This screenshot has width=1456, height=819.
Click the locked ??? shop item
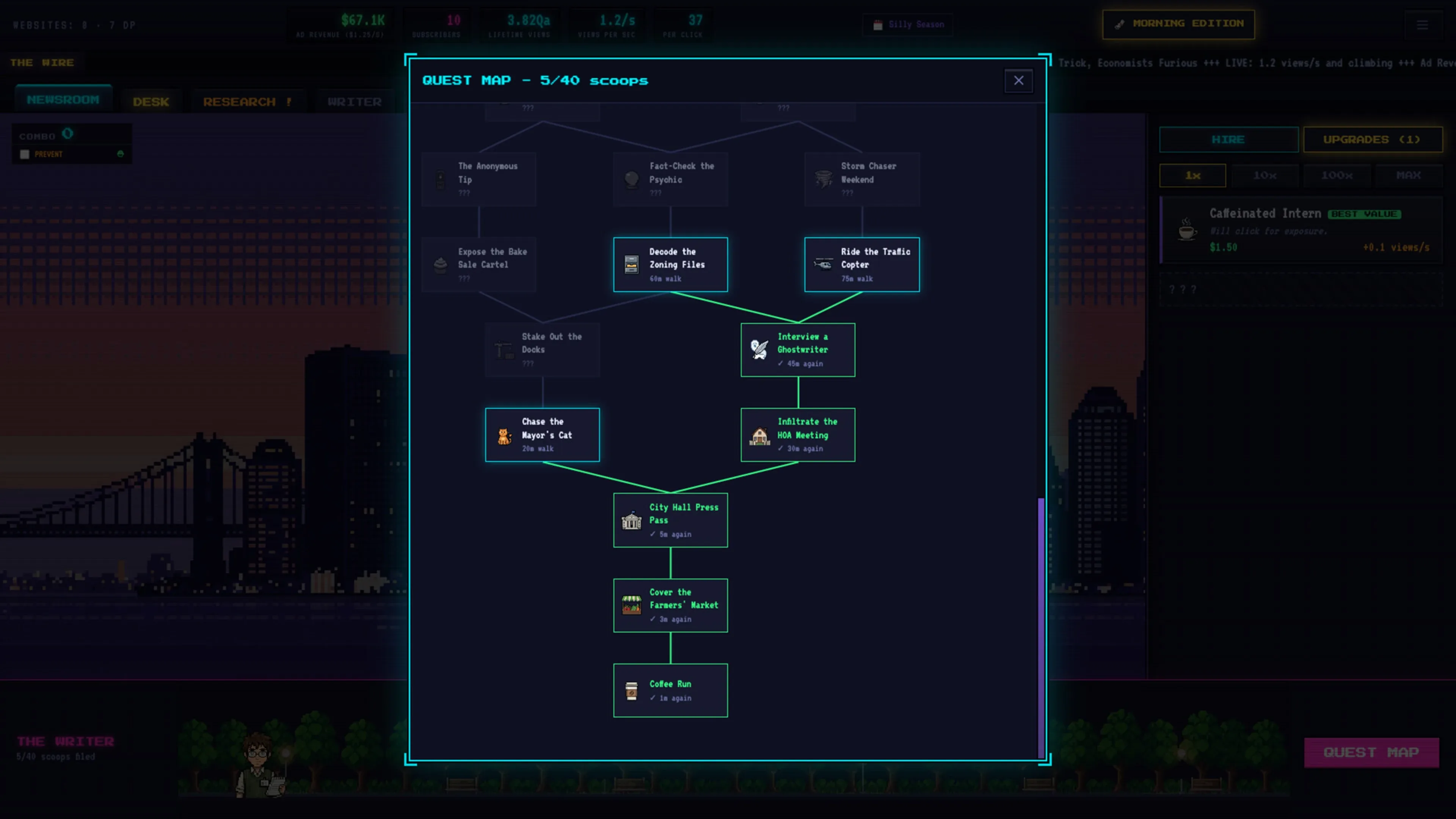pos(1302,289)
